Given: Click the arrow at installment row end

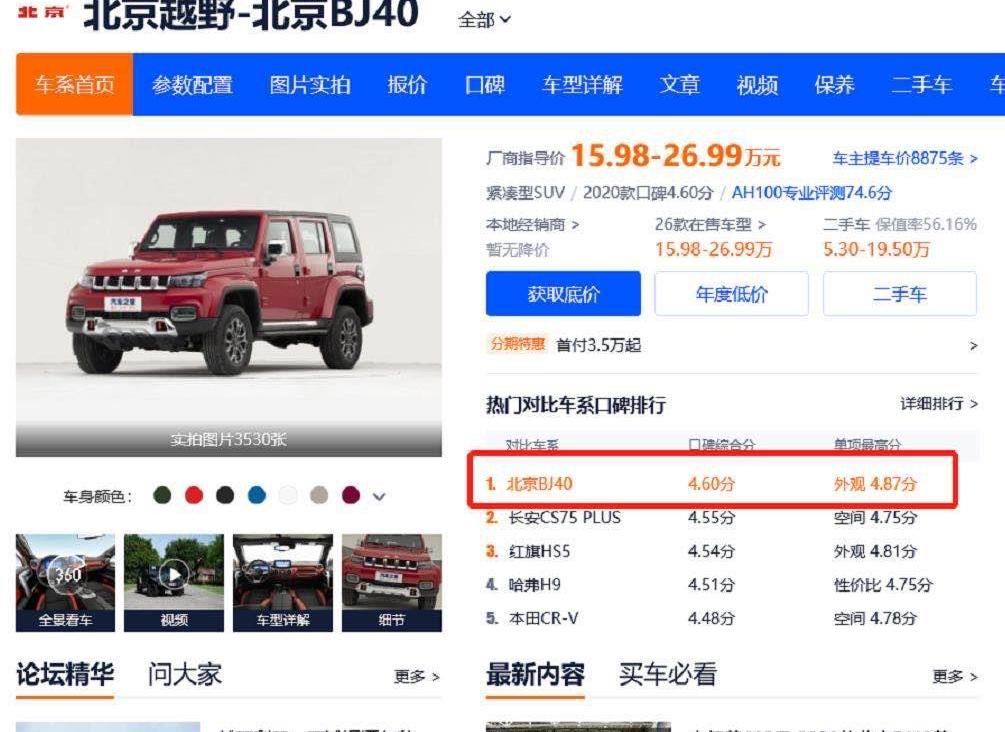Looking at the screenshot, I should 973,345.
